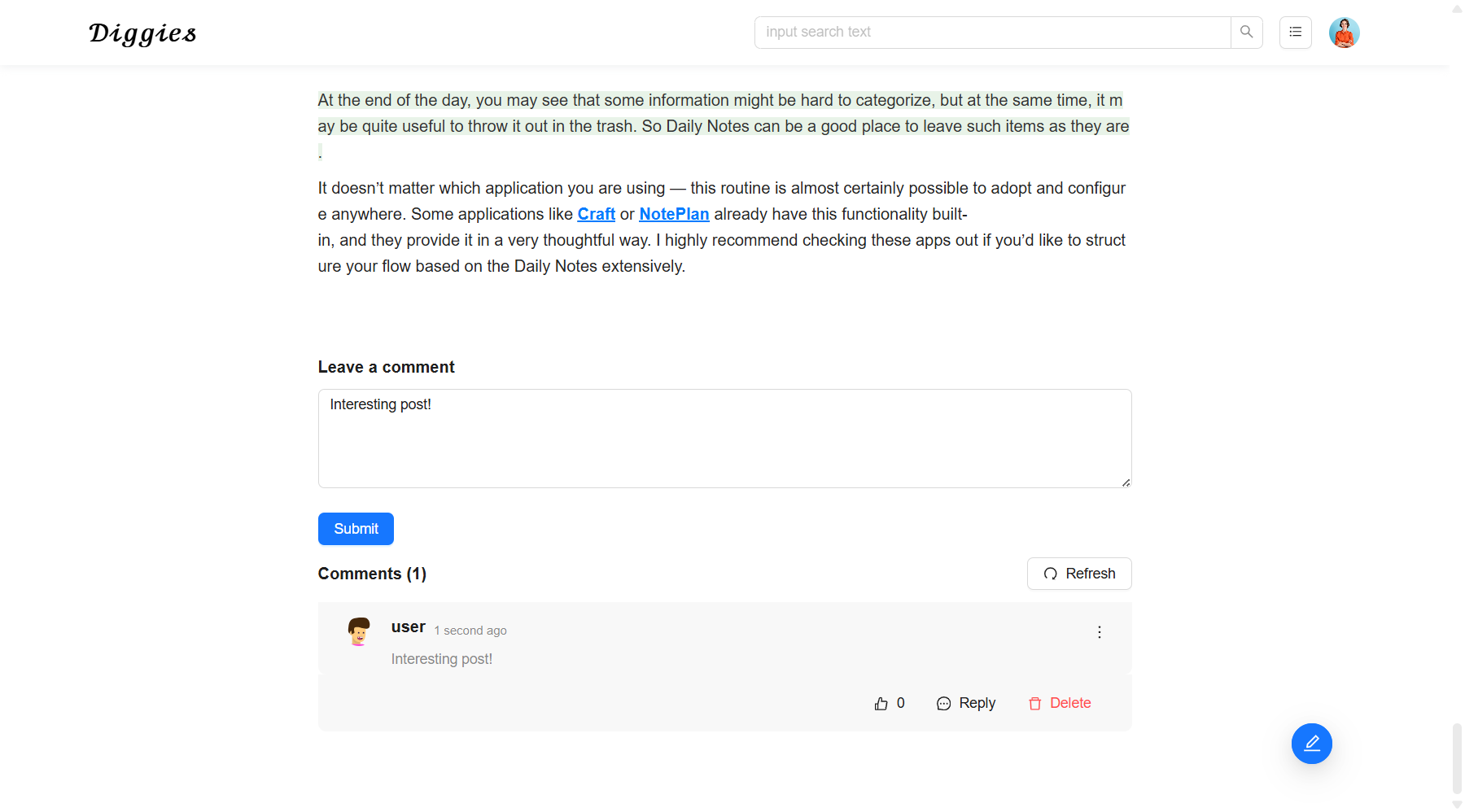This screenshot has width=1465, height=812.
Task: Open the list menu icon in header
Action: click(1295, 33)
